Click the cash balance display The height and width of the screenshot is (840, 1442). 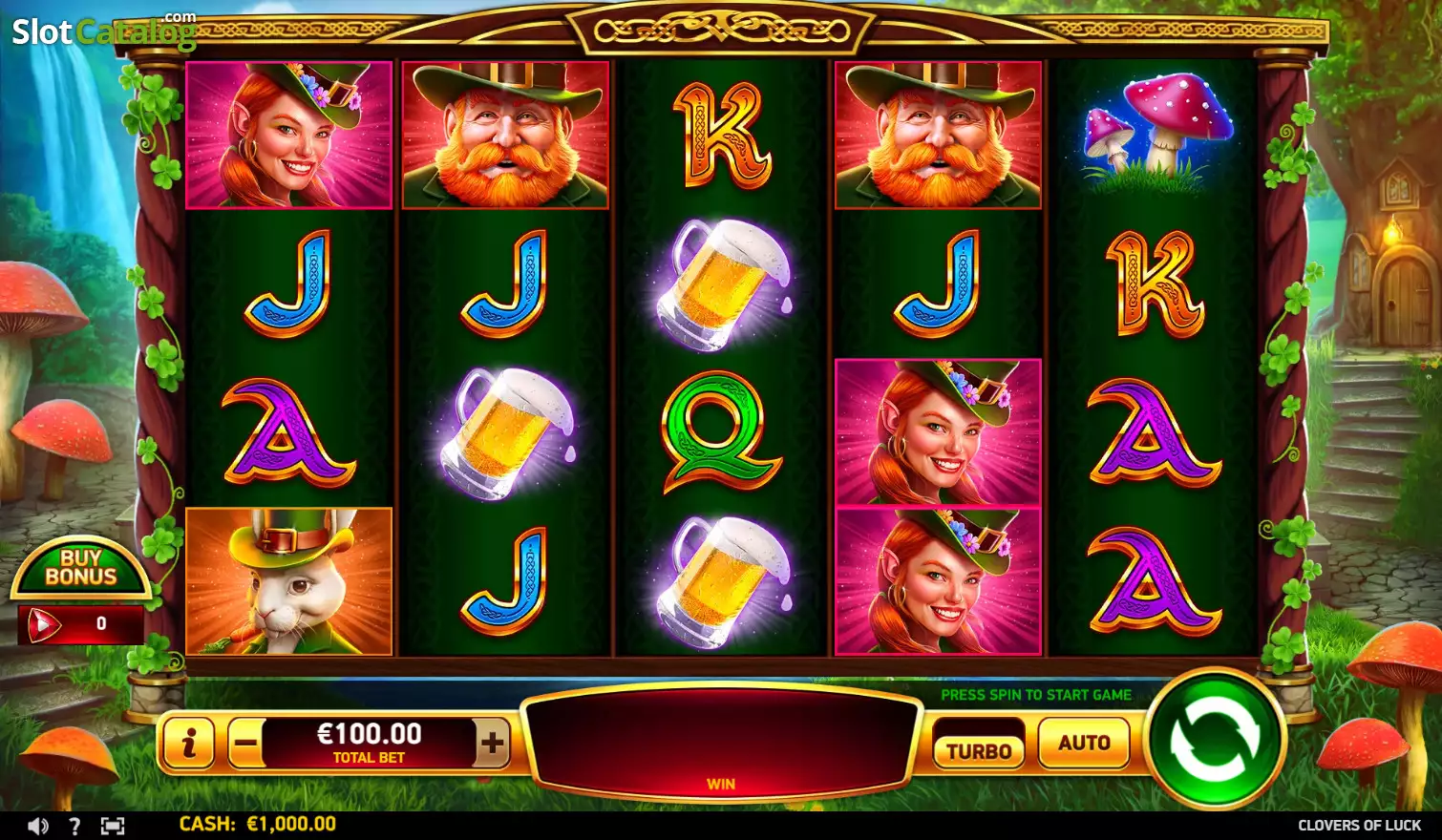258,824
